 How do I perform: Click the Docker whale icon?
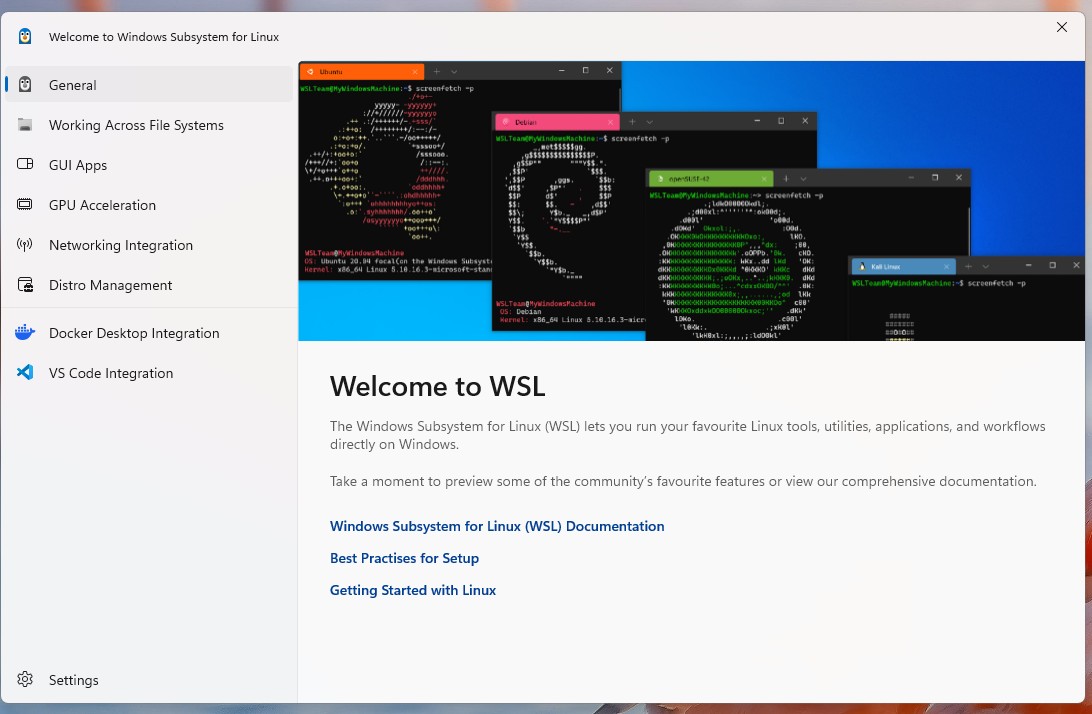click(x=26, y=333)
